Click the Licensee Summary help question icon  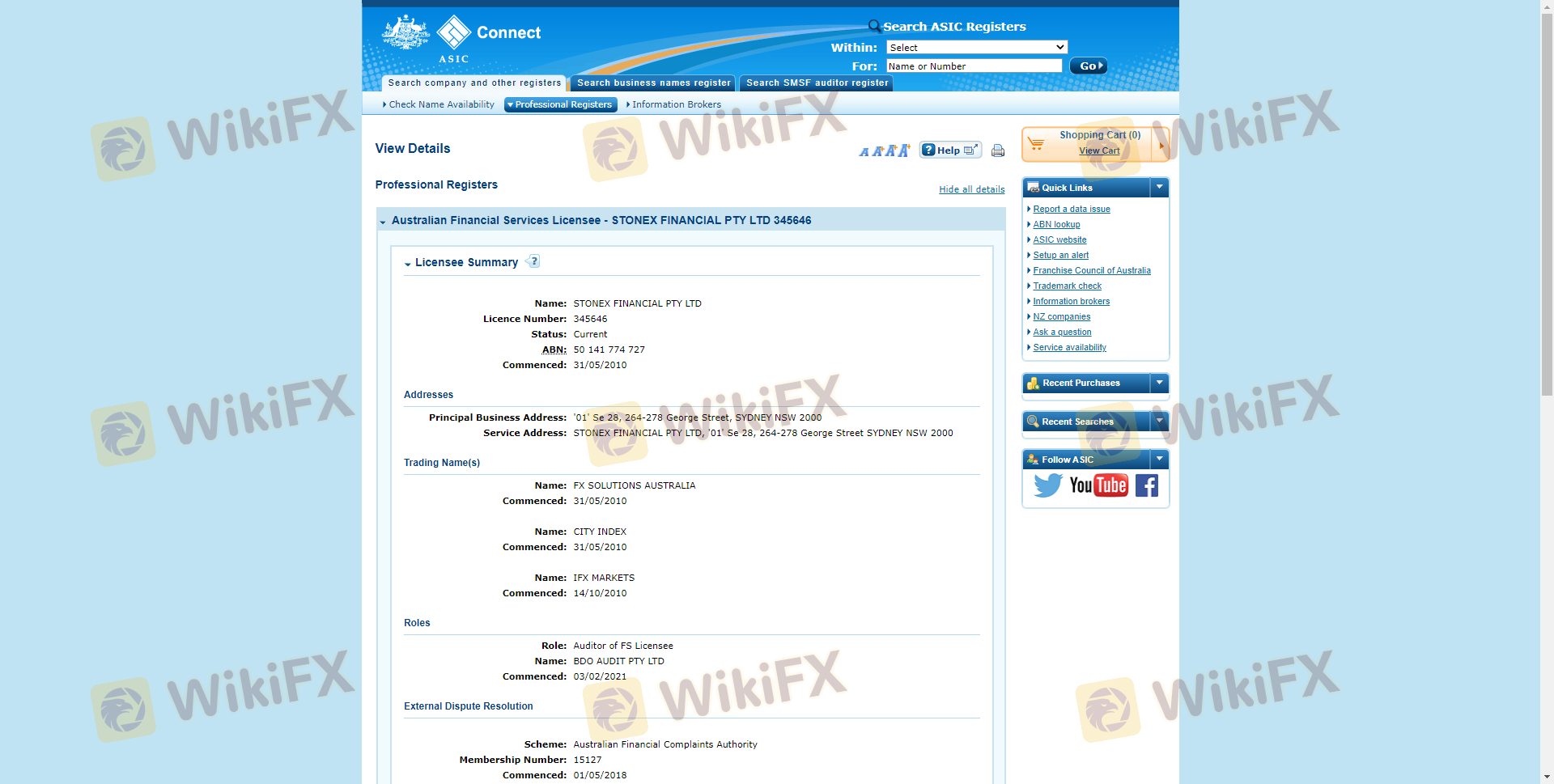(533, 261)
